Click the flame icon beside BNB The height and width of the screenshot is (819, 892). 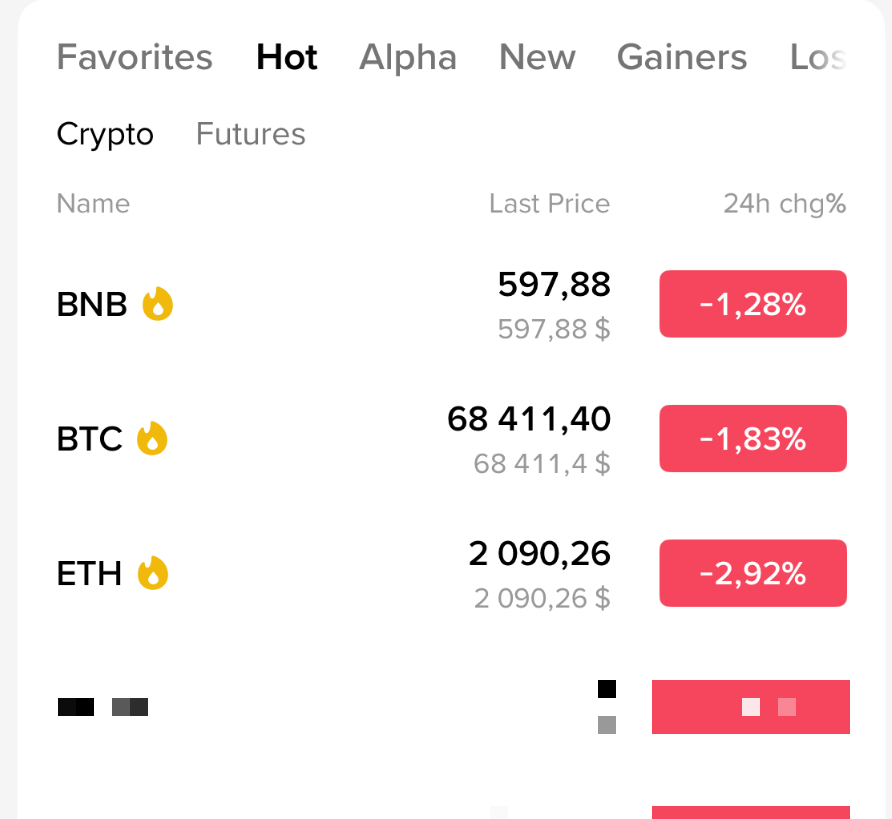point(158,304)
